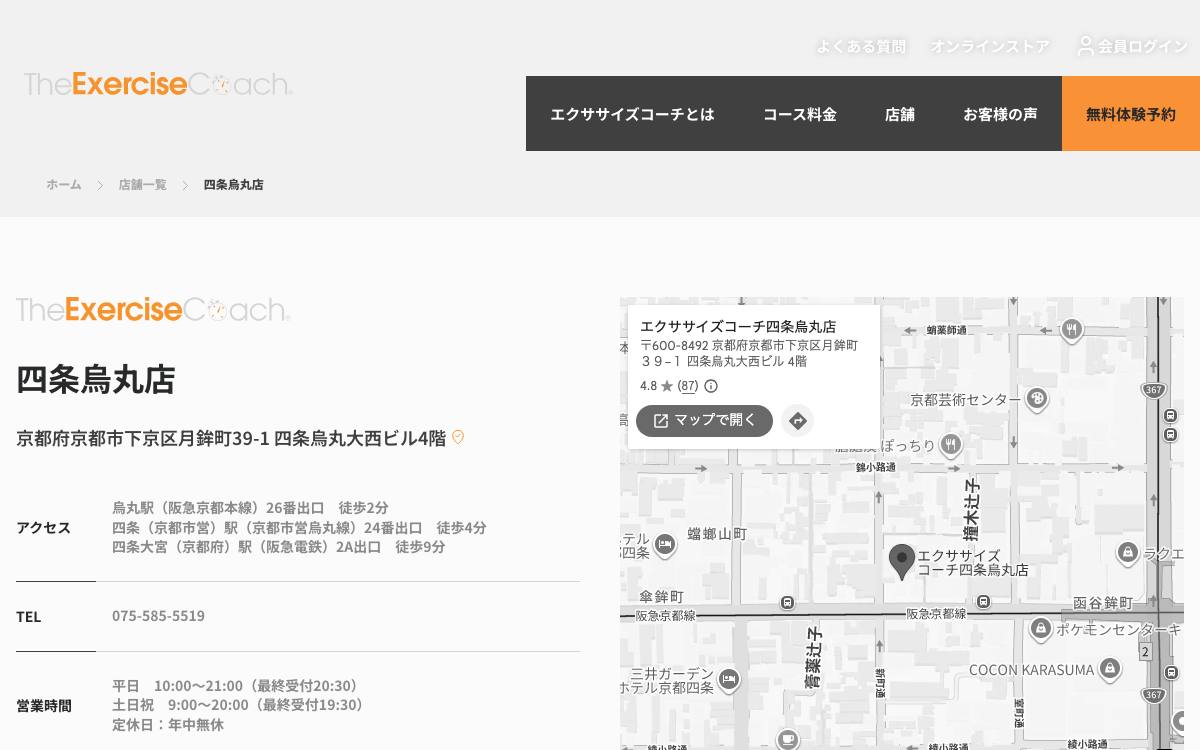Click 定休日:年中無休 text
The image size is (1200, 750).
point(168,725)
